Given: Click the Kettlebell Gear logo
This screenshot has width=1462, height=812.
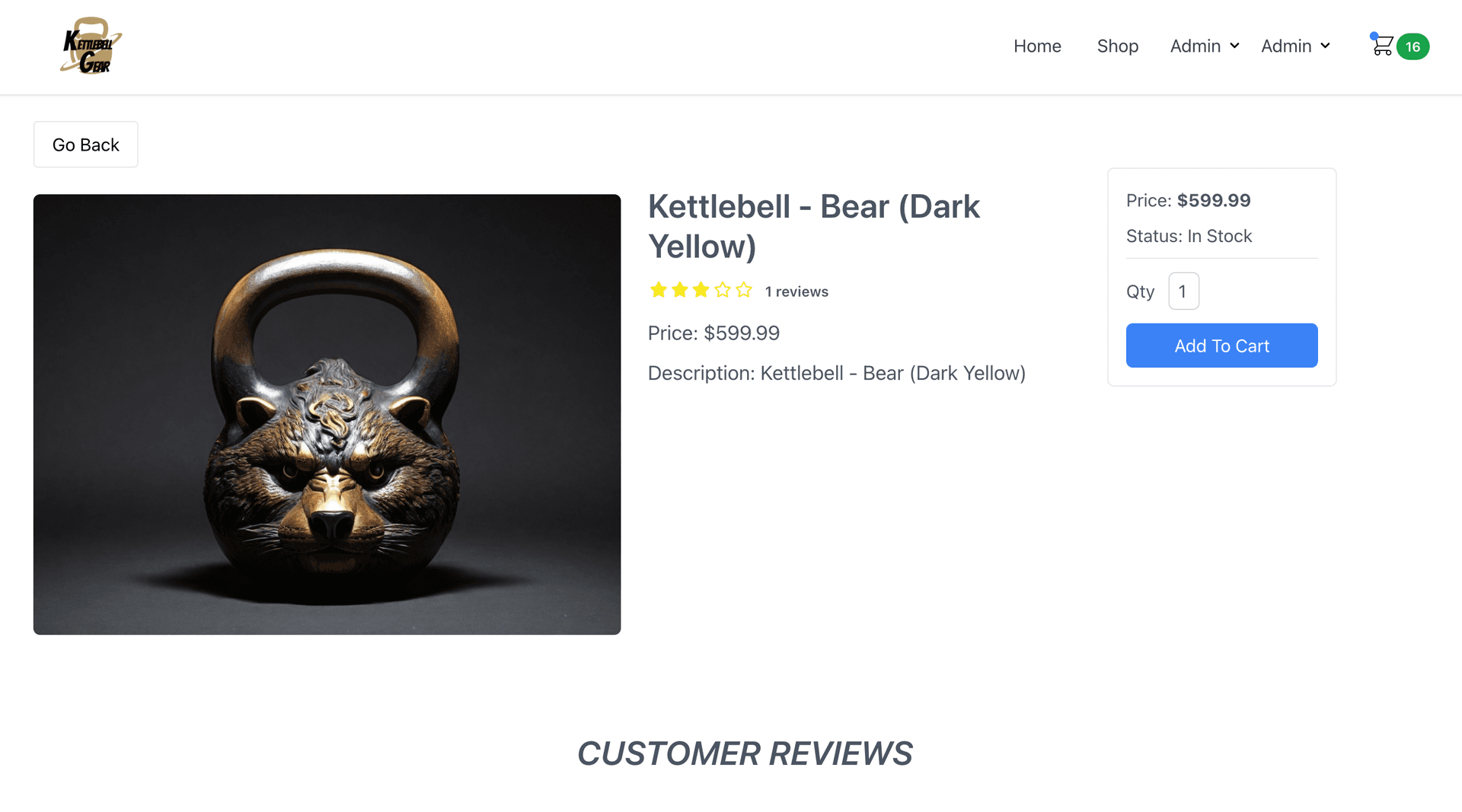Looking at the screenshot, I should tap(91, 46).
